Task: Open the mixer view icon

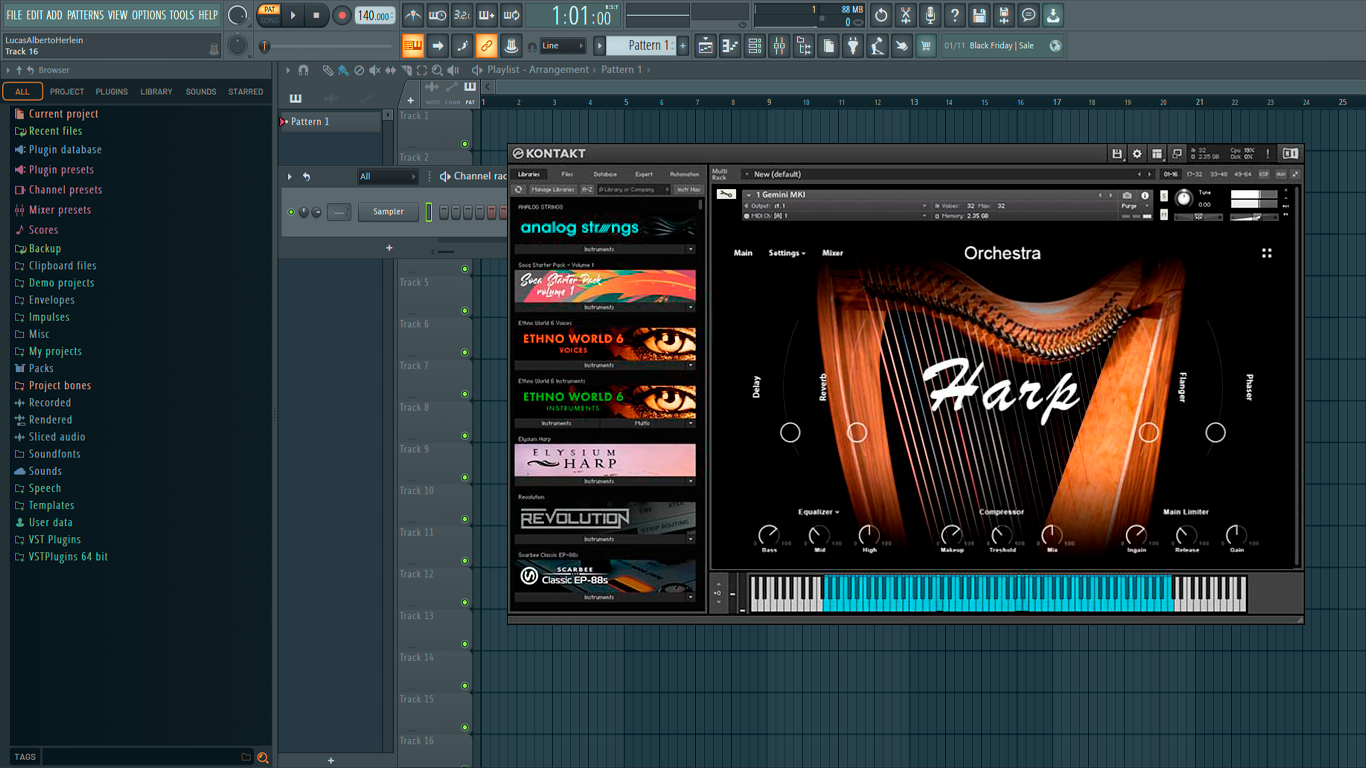Action: click(x=779, y=46)
